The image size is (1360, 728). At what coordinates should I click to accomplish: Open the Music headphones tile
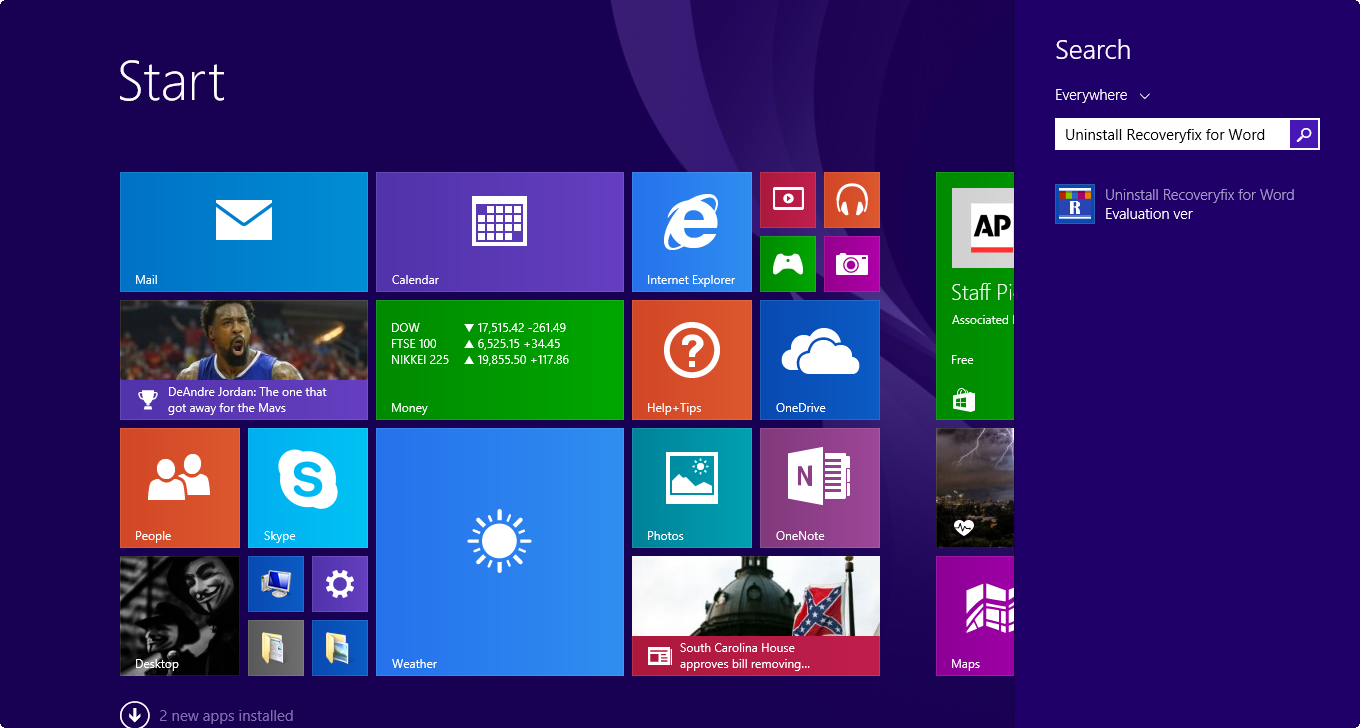pos(852,200)
